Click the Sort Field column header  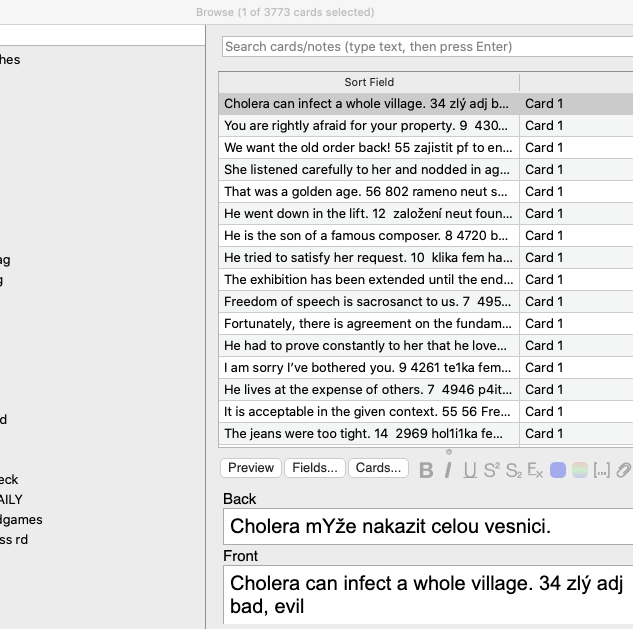(369, 82)
